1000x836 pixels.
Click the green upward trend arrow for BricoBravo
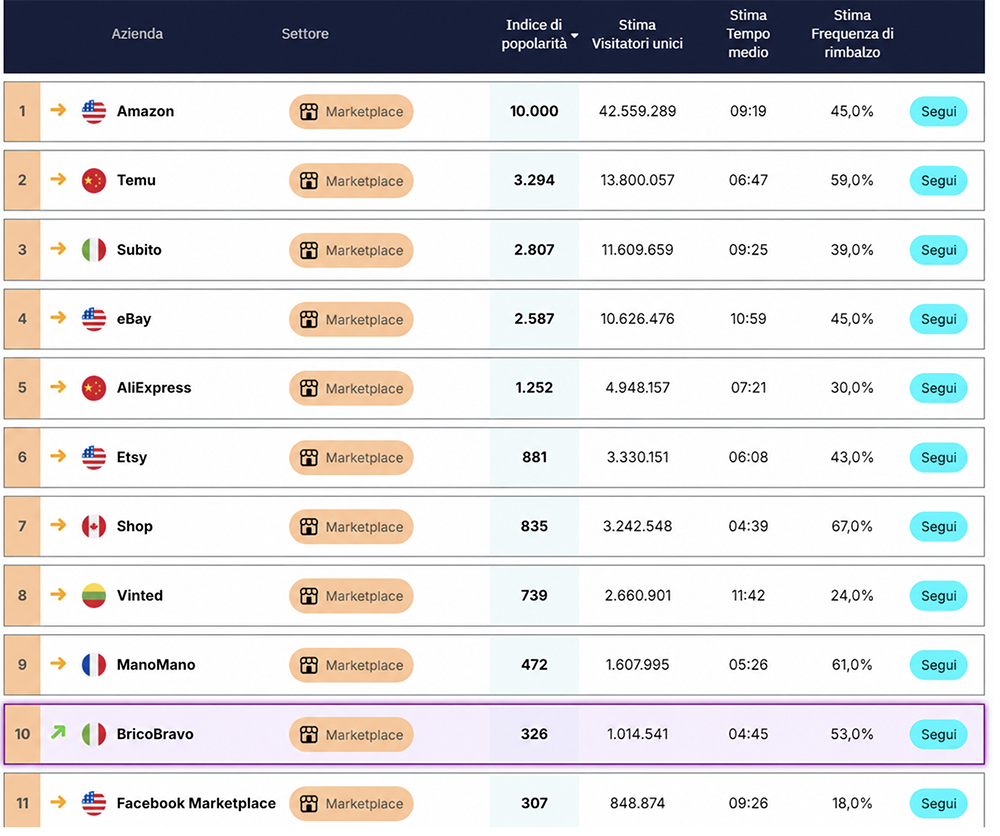click(x=58, y=733)
